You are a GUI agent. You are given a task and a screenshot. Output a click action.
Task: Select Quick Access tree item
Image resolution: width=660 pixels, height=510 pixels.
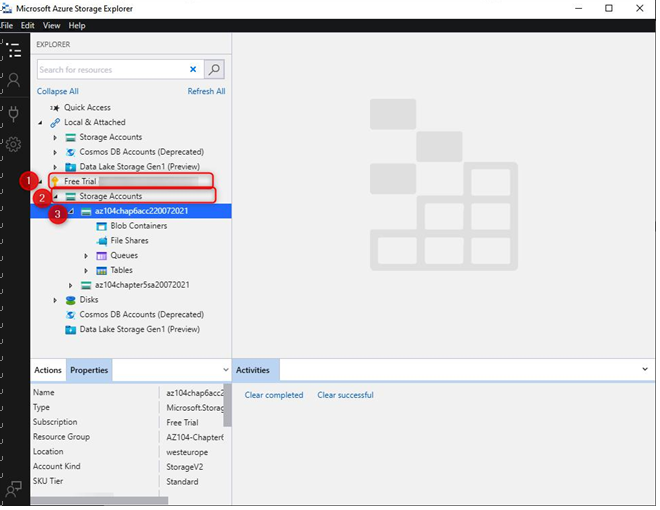87,108
